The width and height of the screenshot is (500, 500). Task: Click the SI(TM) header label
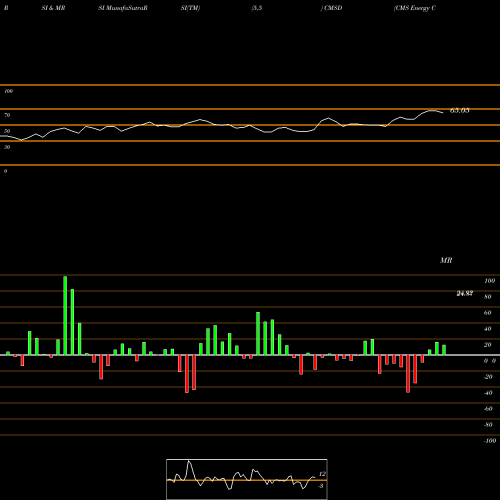[x=190, y=8]
